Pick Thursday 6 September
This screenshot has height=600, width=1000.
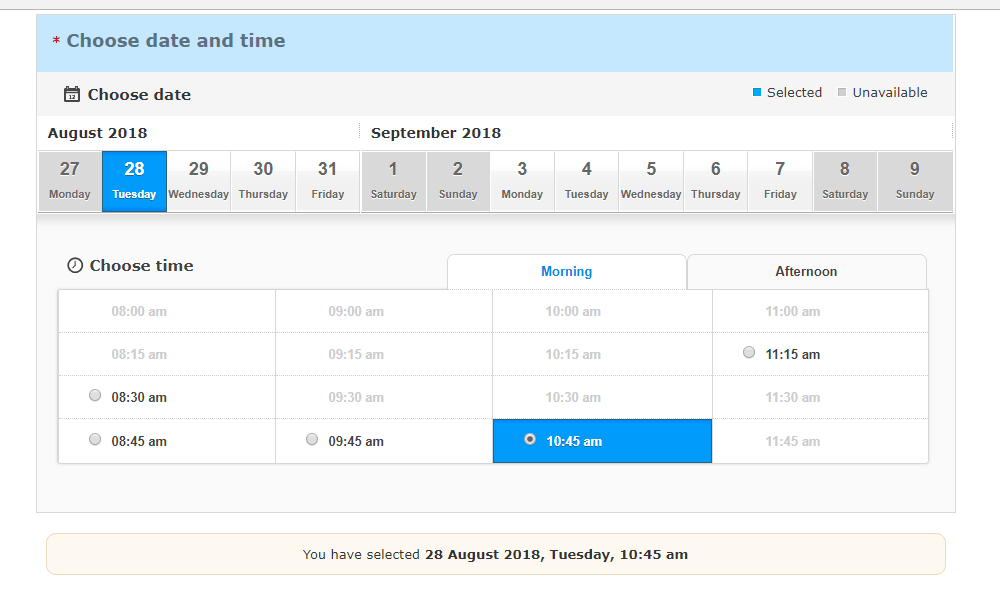pyautogui.click(x=715, y=181)
